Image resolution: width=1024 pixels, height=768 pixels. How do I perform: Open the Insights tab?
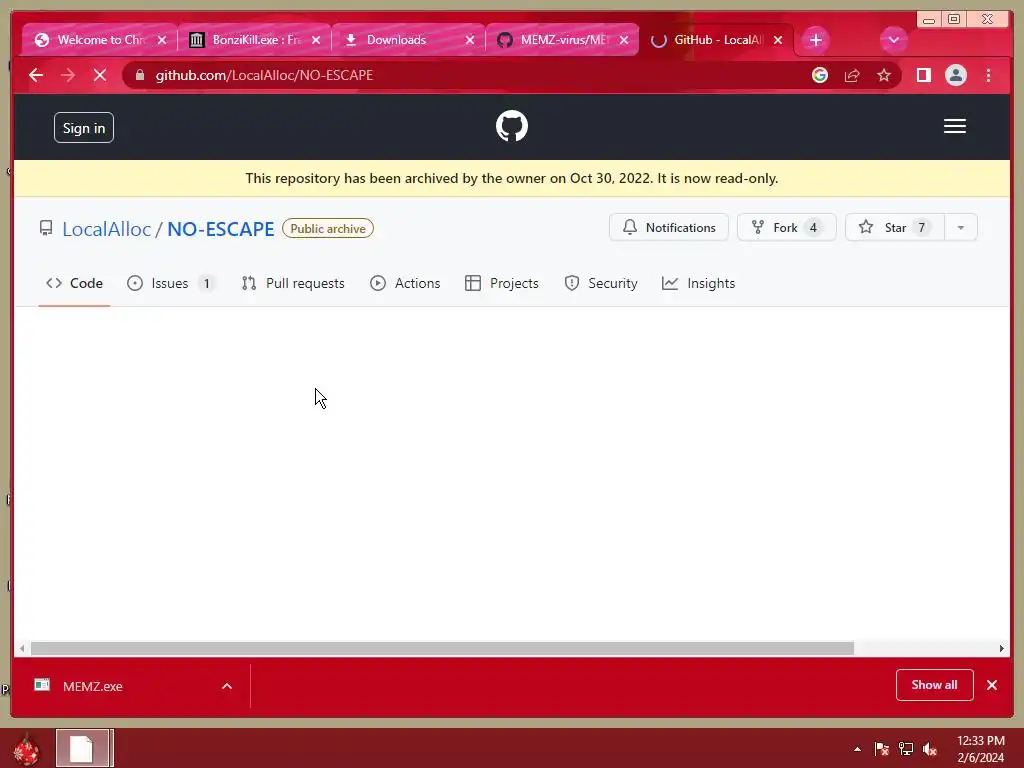click(x=698, y=283)
